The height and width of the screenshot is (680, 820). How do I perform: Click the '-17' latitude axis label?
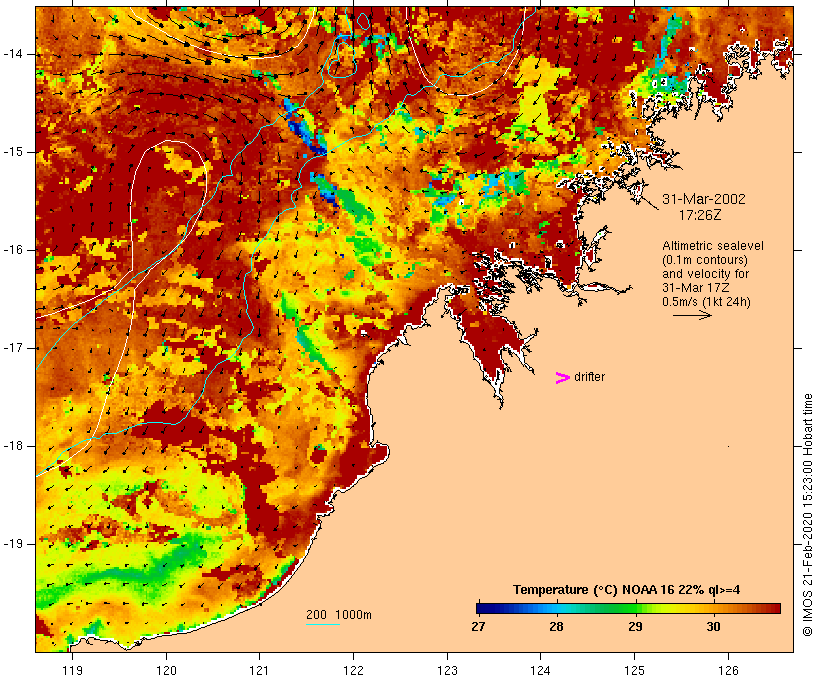[x=13, y=348]
